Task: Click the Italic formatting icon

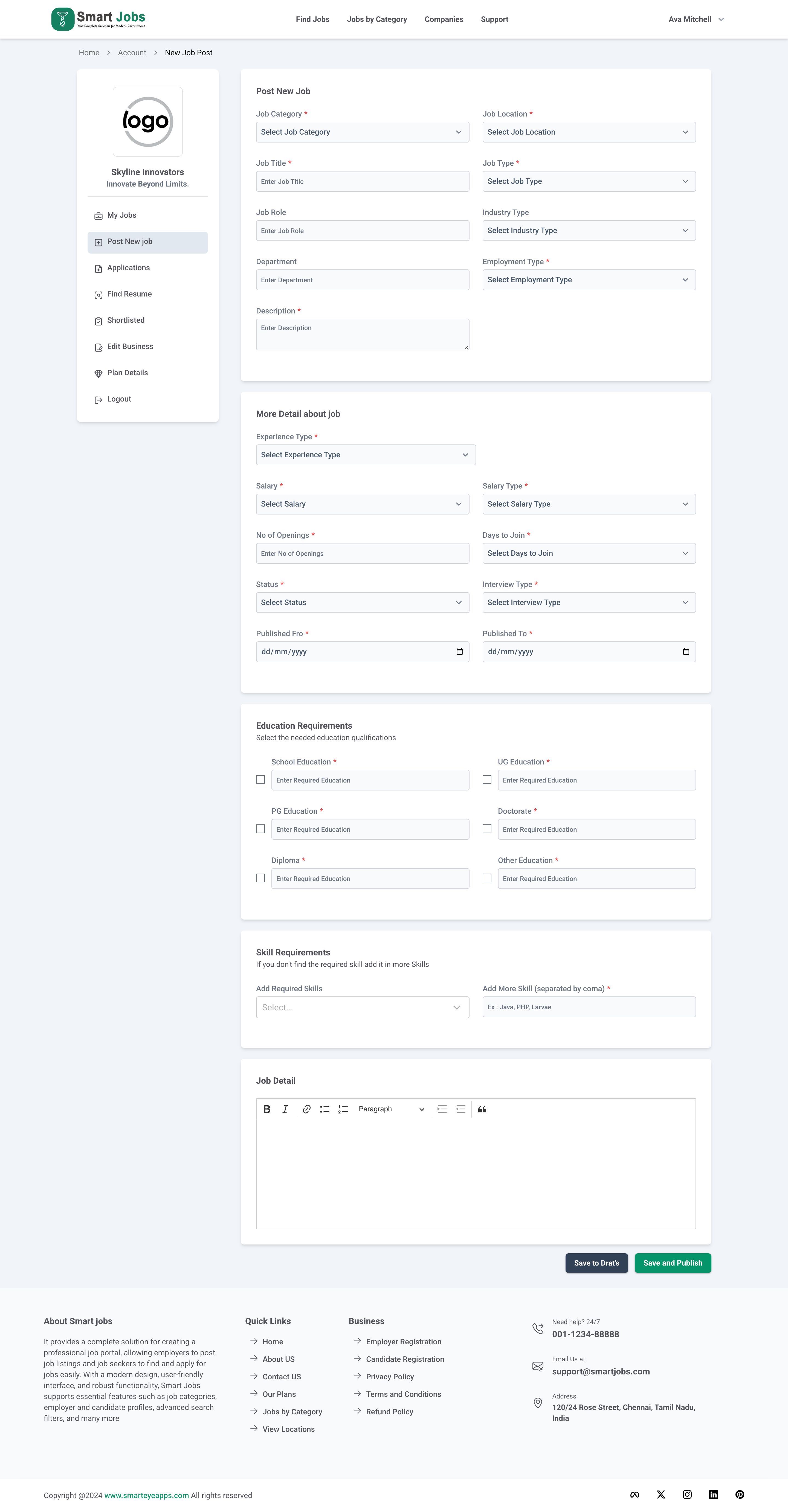Action: [x=285, y=1109]
